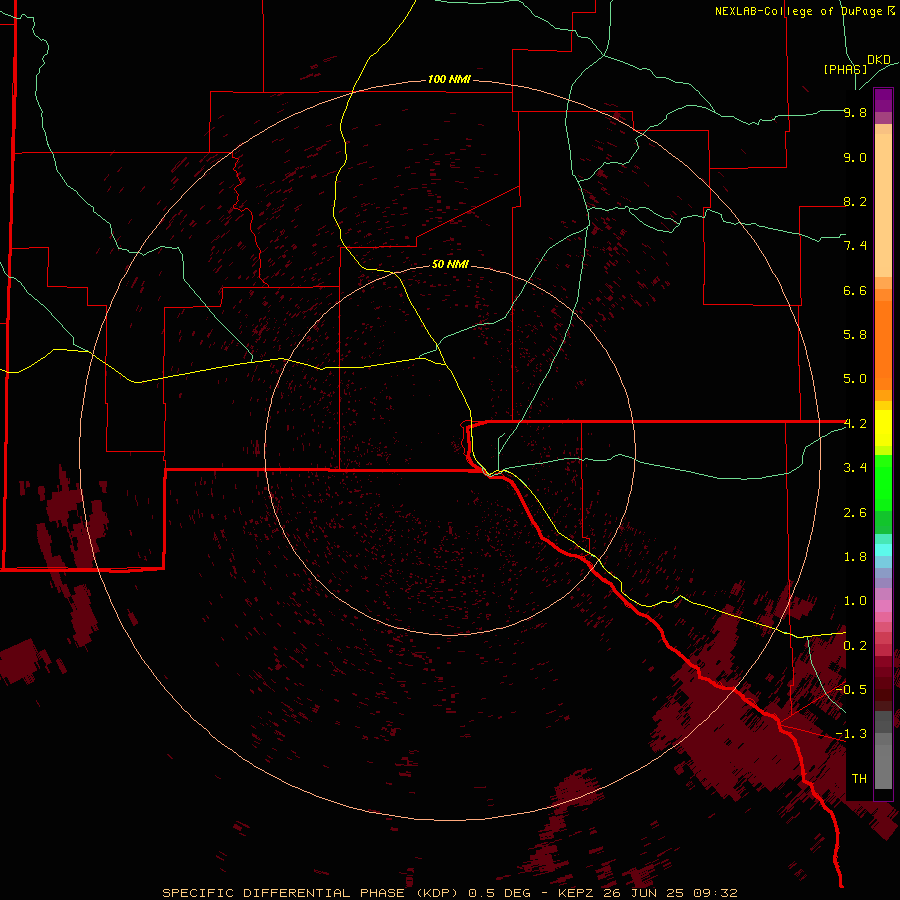900x900 pixels.
Task: Select the 0.2 value on the color scale
Action: (x=855, y=646)
